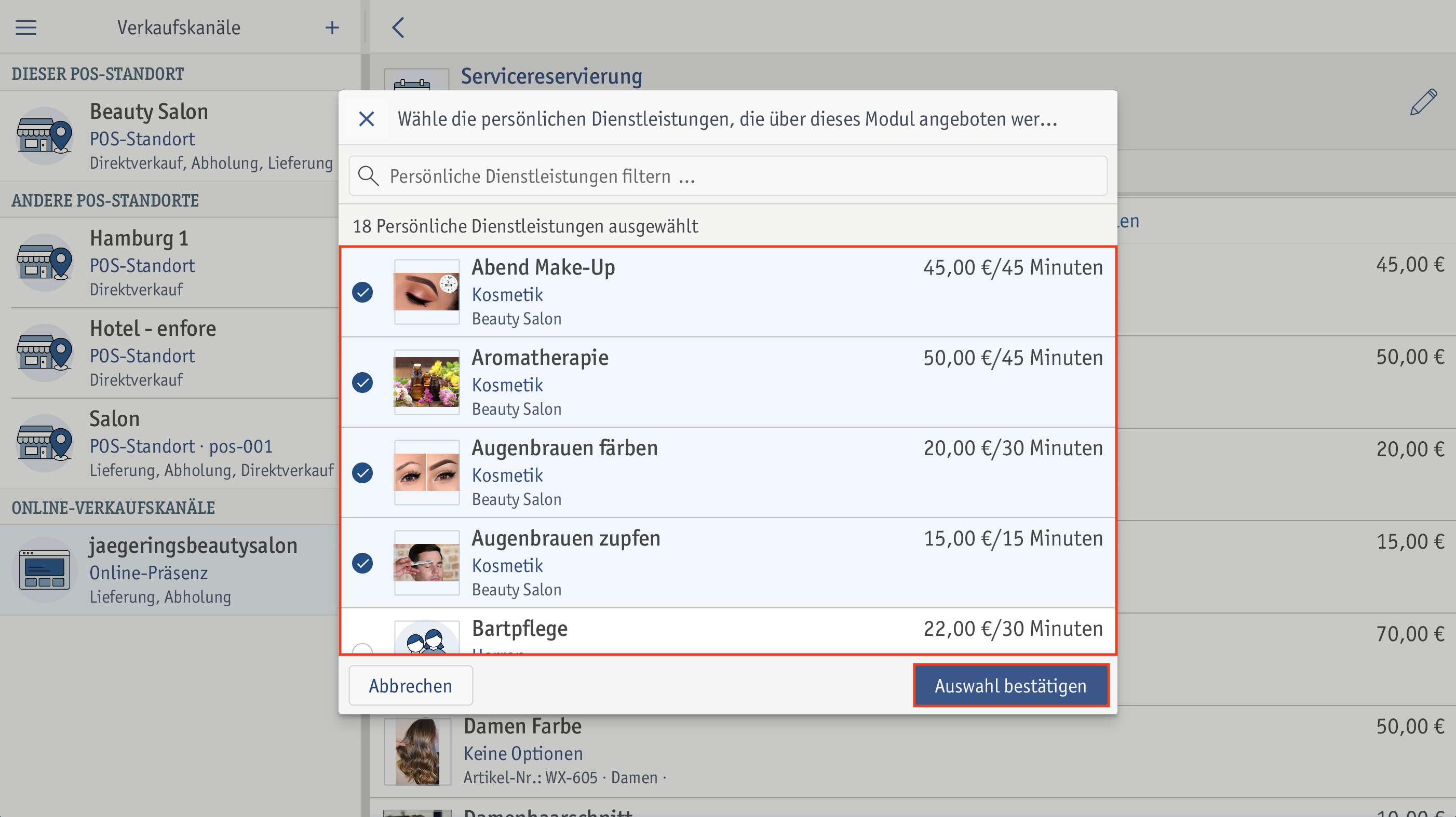Screen dimensions: 1456x817
Task: Click the pencil edit icon
Action: [1423, 102]
